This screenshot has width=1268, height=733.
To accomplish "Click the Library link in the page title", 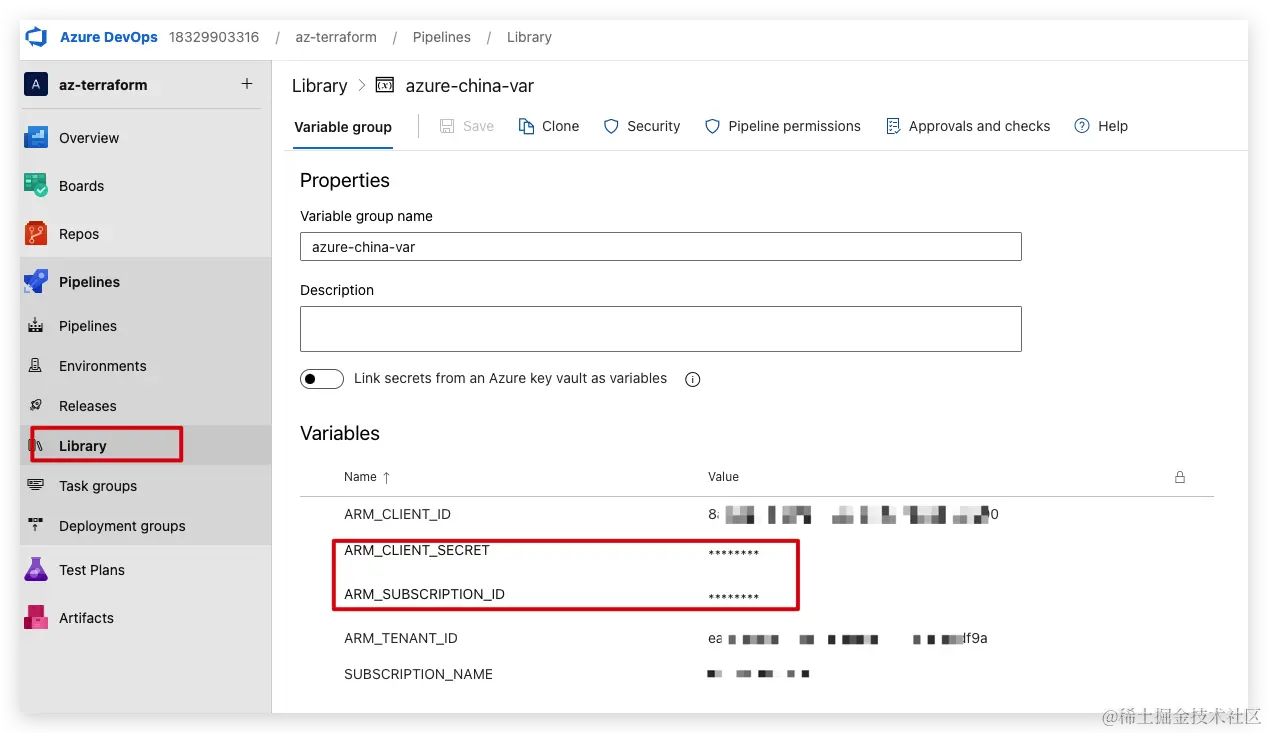I will click(319, 86).
